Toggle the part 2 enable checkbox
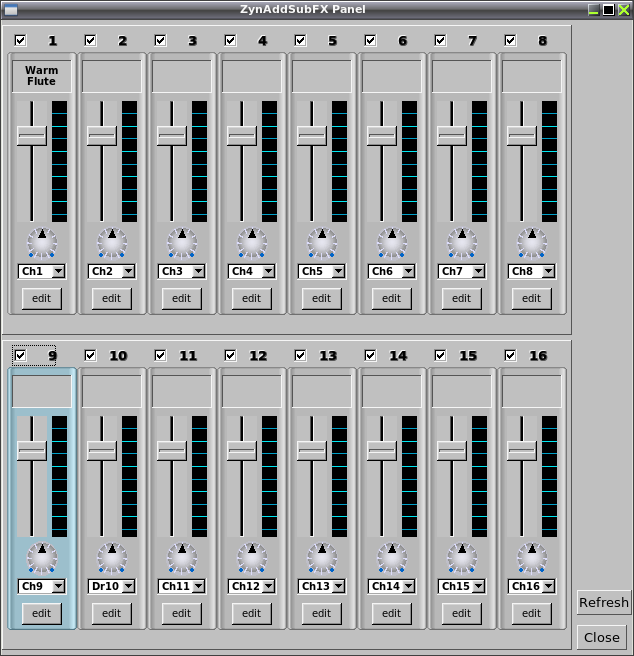Screen dimensions: 634x656 click(90, 41)
